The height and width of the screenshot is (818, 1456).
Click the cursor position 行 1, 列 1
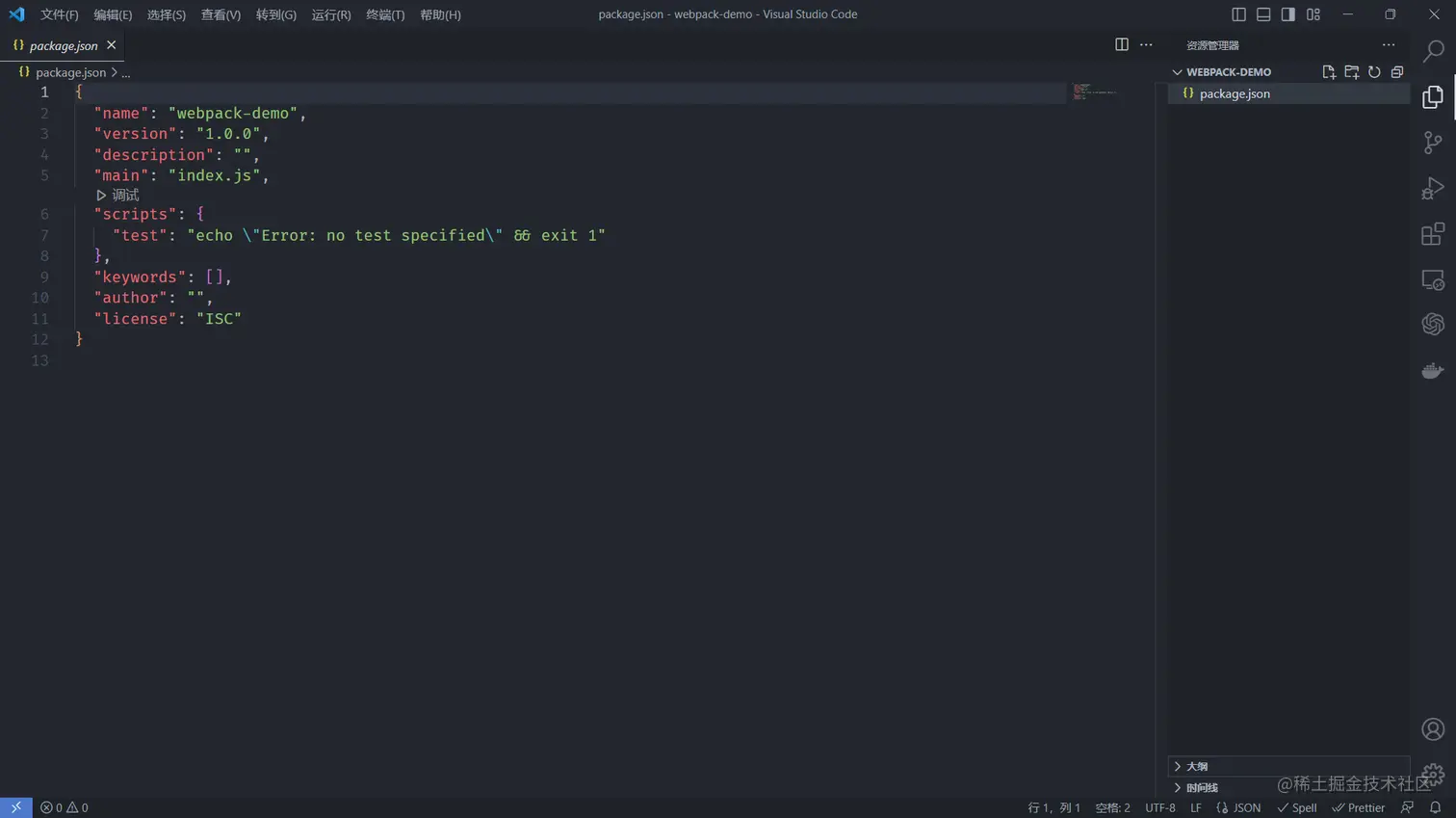[1054, 807]
